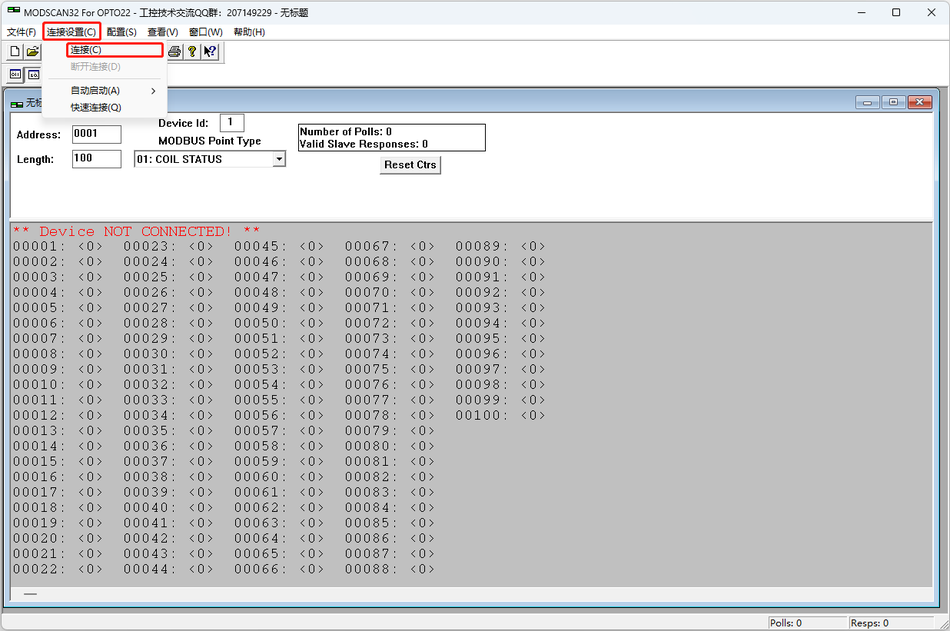Click the Open folder toolbar icon
The height and width of the screenshot is (631, 950).
33,52
